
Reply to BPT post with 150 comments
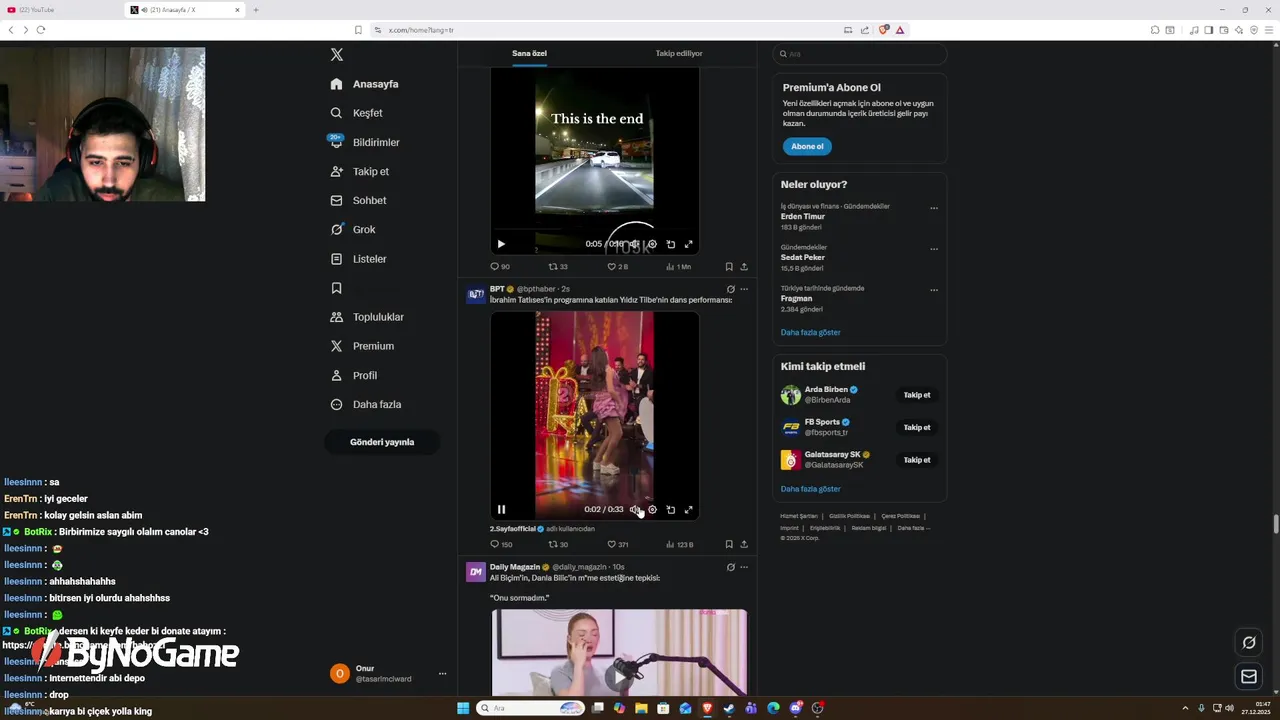pos(501,545)
